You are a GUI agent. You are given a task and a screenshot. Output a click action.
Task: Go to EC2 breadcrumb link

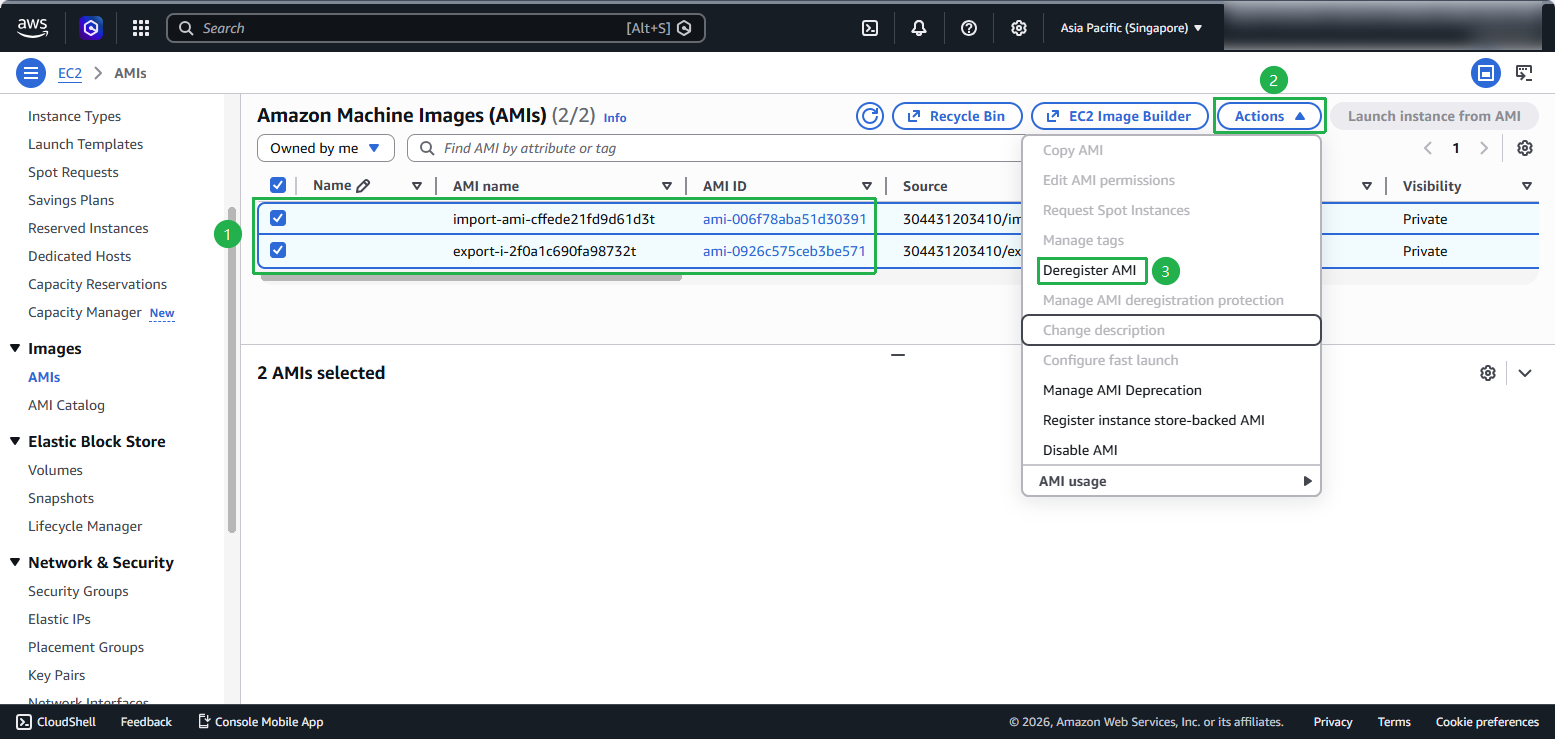point(70,73)
